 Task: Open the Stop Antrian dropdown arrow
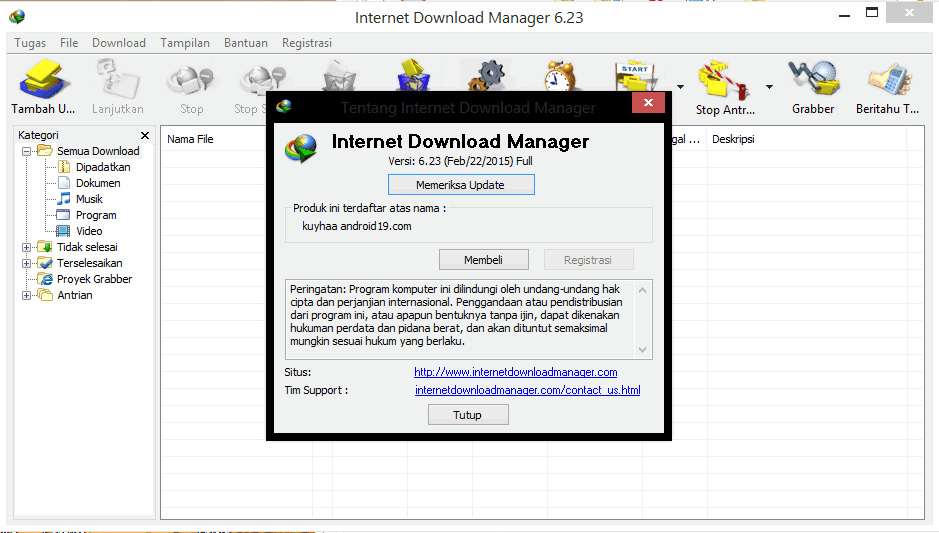(x=769, y=87)
